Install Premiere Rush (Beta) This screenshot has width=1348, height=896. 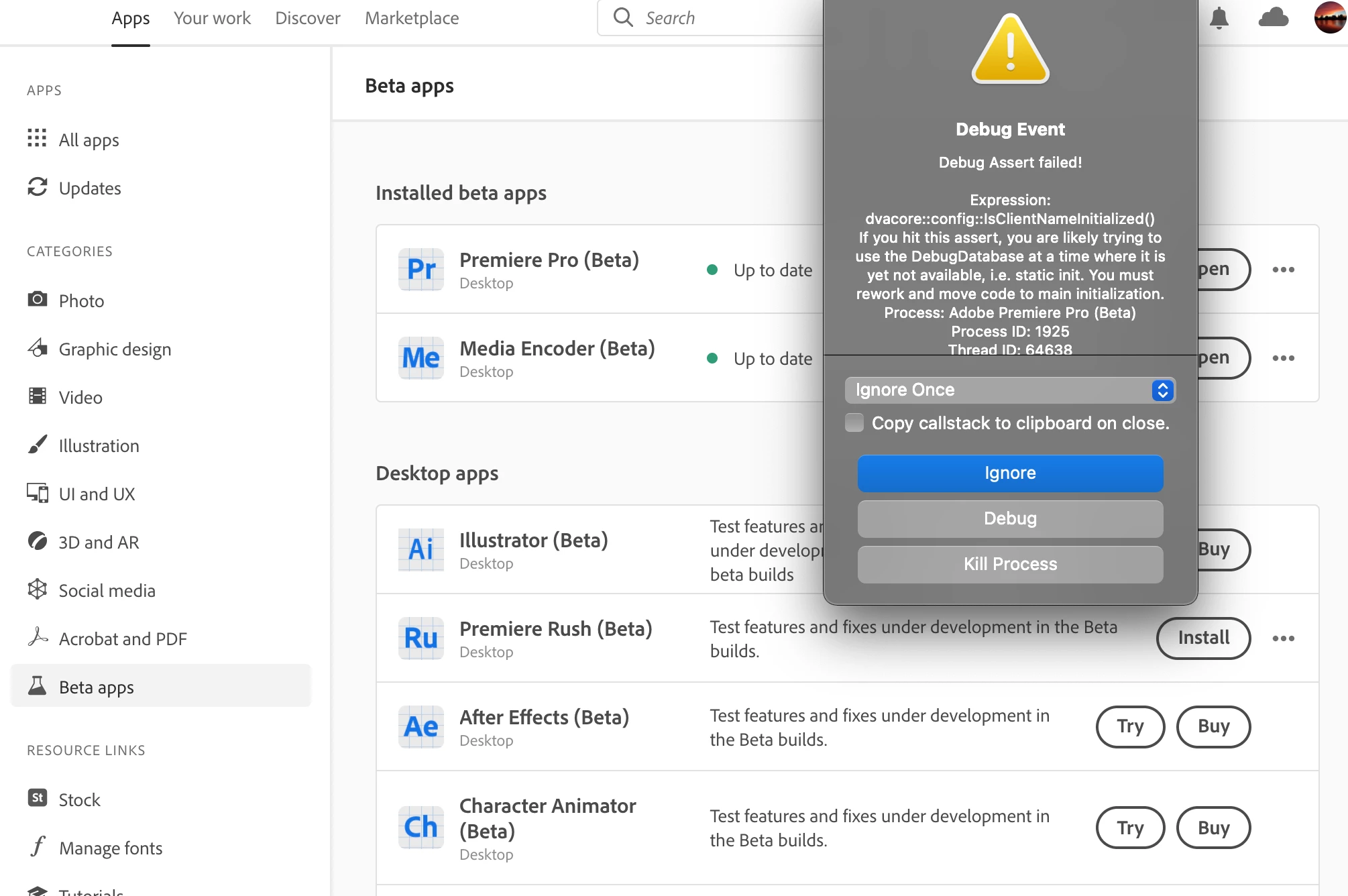pos(1203,638)
